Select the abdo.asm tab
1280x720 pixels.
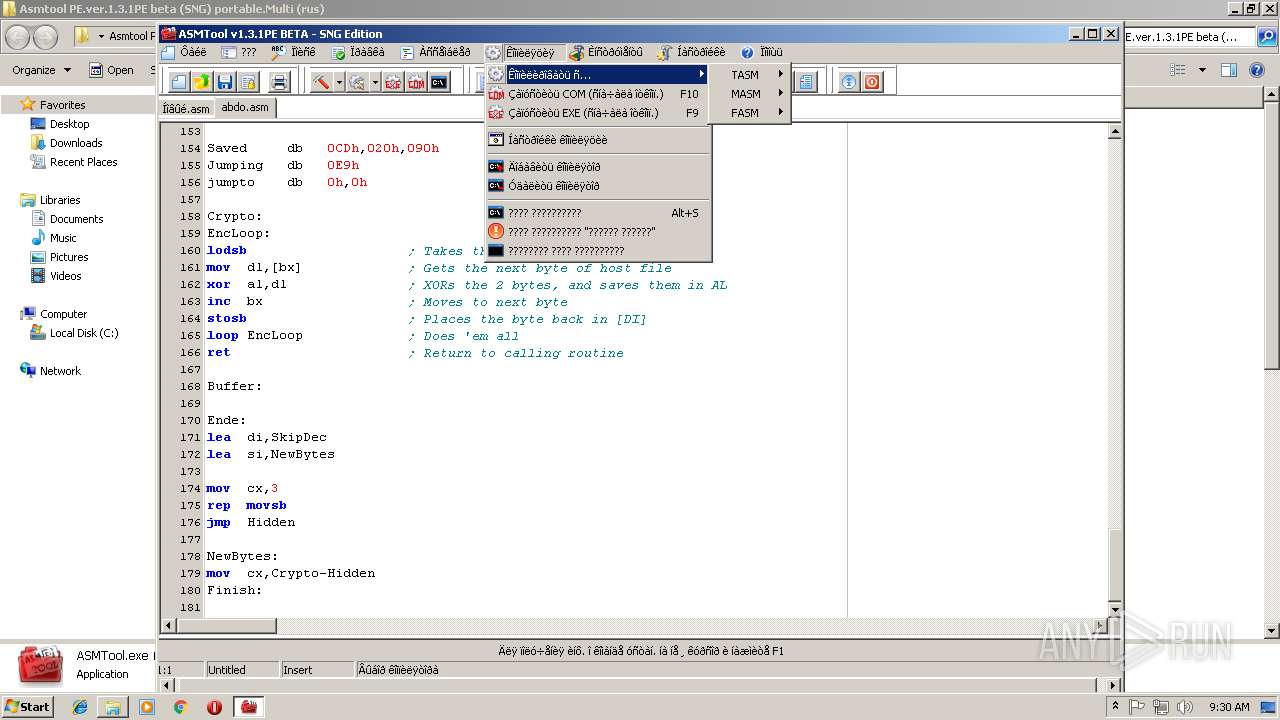[245, 108]
